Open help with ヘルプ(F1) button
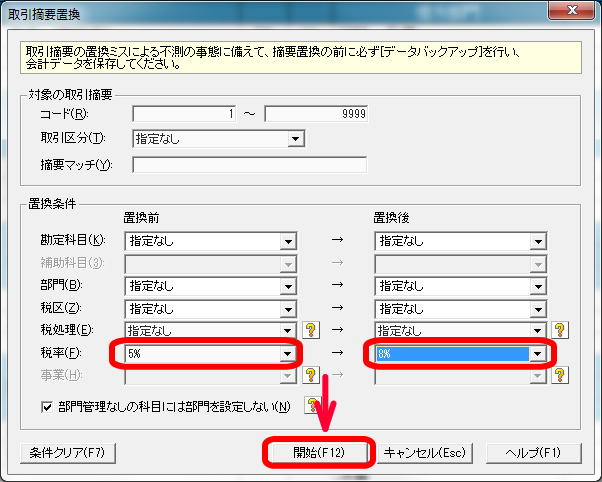The width and height of the screenshot is (602, 482). (534, 452)
